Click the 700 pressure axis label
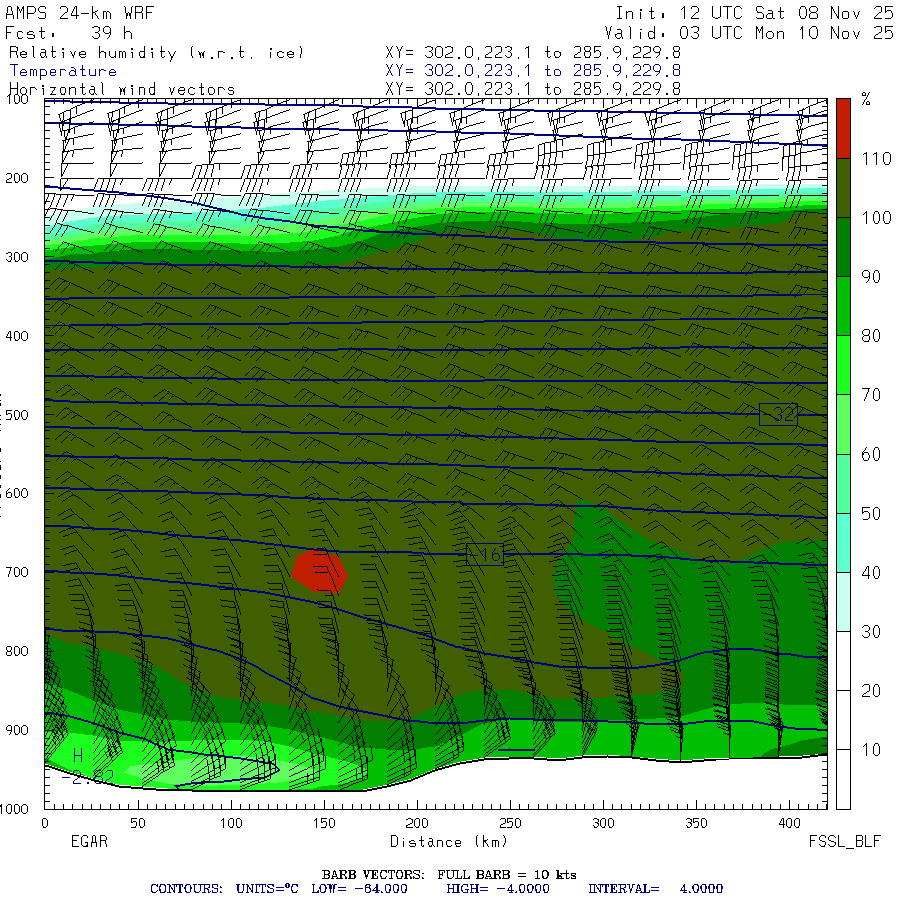Image resolution: width=900 pixels, height=900 pixels. 17,572
